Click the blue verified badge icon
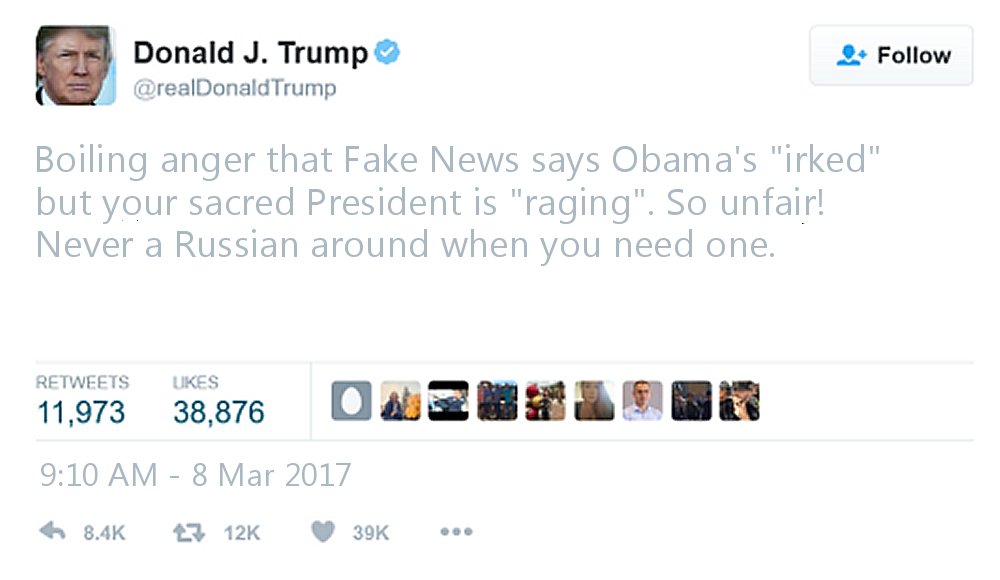Image resolution: width=1000 pixels, height=580 pixels. [x=386, y=52]
